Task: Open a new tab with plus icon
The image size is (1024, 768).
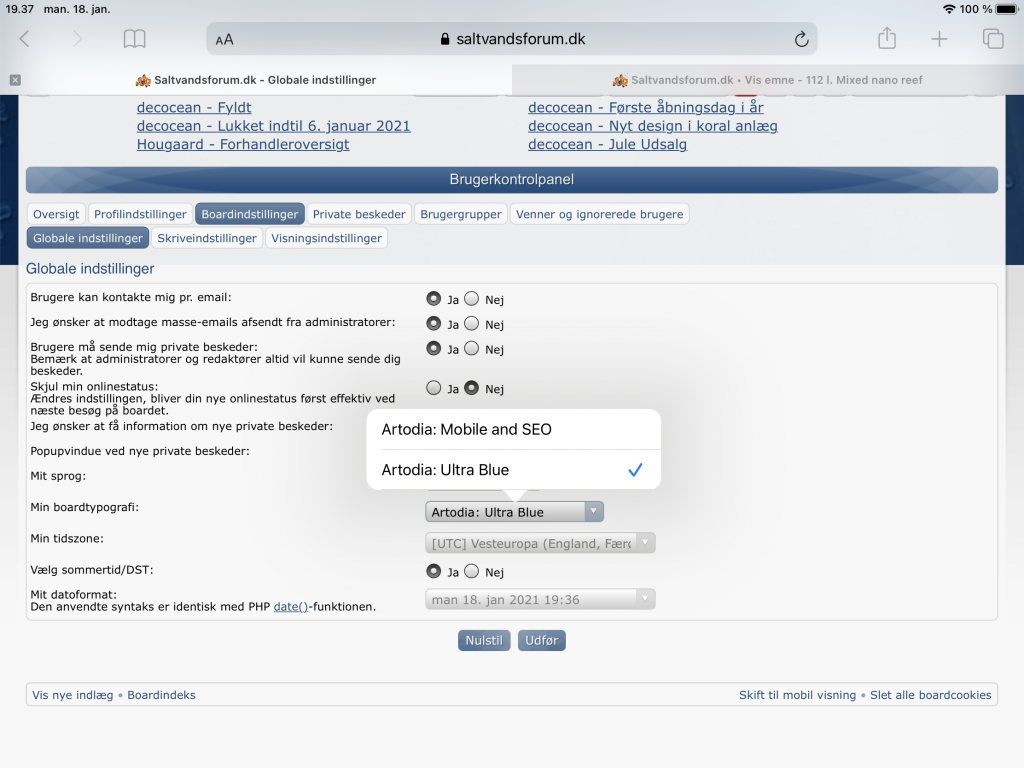Action: pyautogui.click(x=939, y=39)
